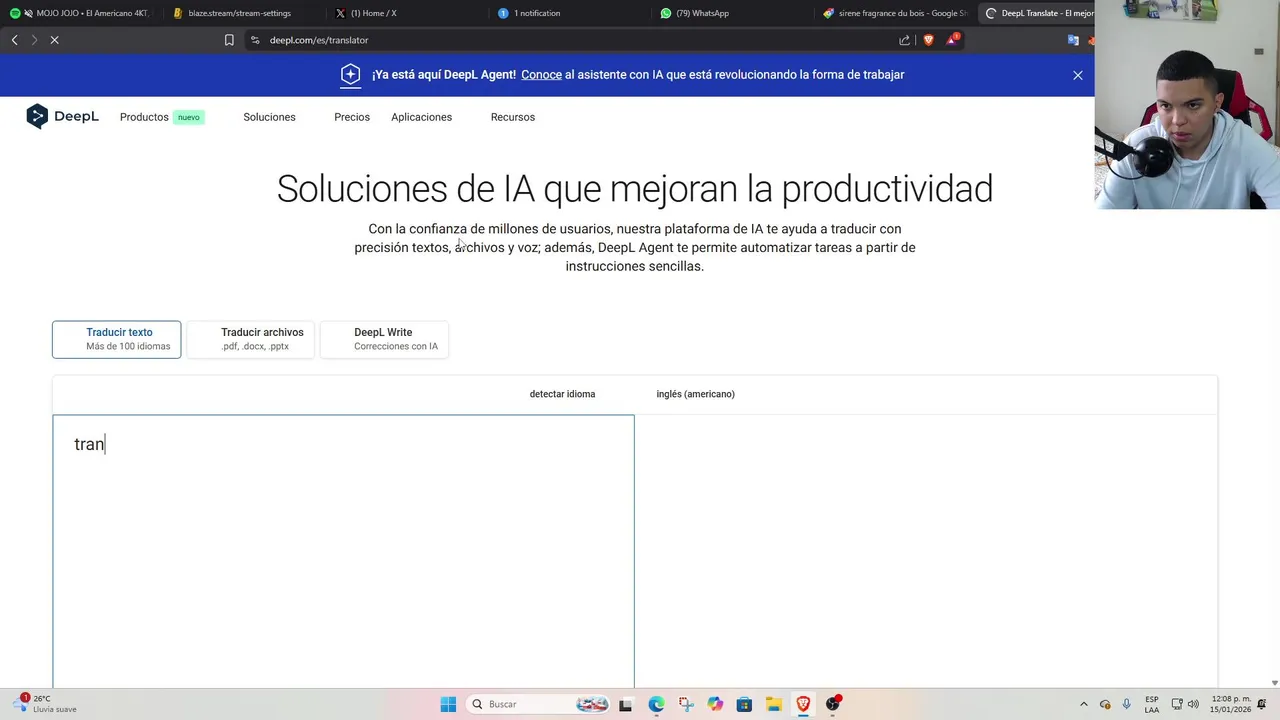The height and width of the screenshot is (720, 1280).
Task: Open Task View from the taskbar
Action: pos(625,704)
